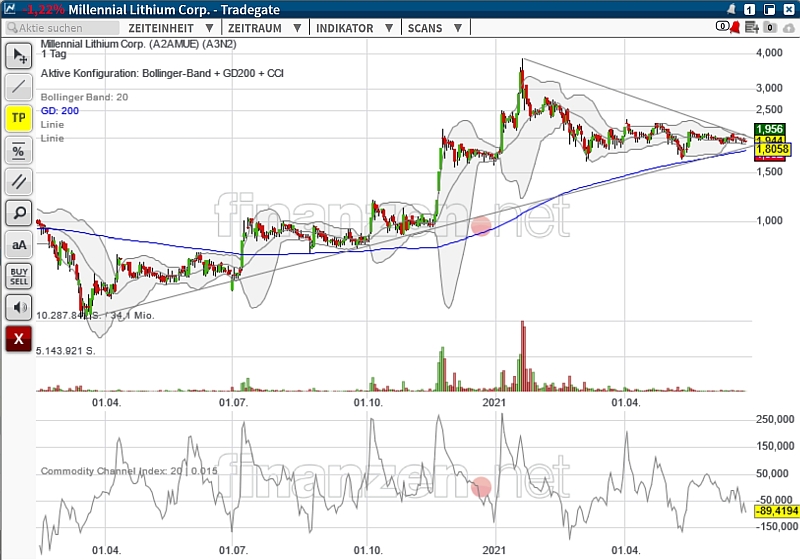Open the ZEITEINHEIT dropdown
The height and width of the screenshot is (560, 800).
coord(170,29)
